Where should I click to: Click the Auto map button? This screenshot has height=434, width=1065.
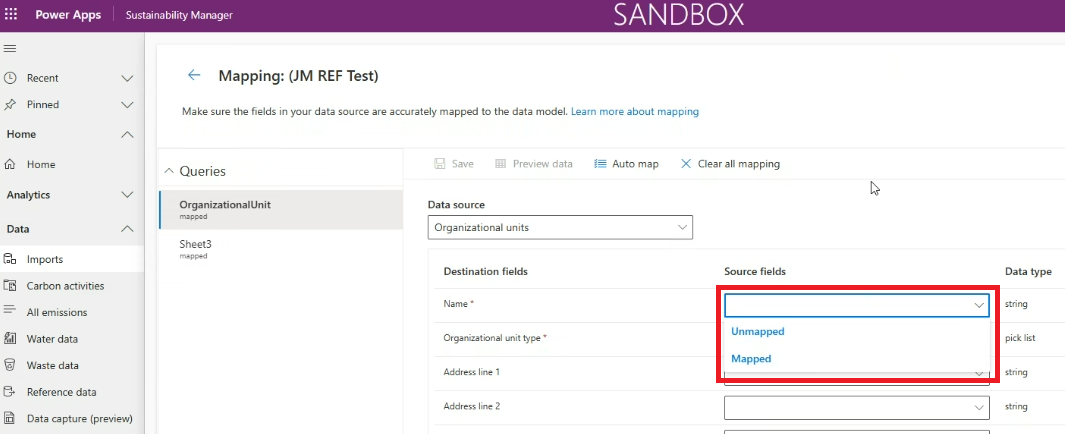(x=626, y=164)
